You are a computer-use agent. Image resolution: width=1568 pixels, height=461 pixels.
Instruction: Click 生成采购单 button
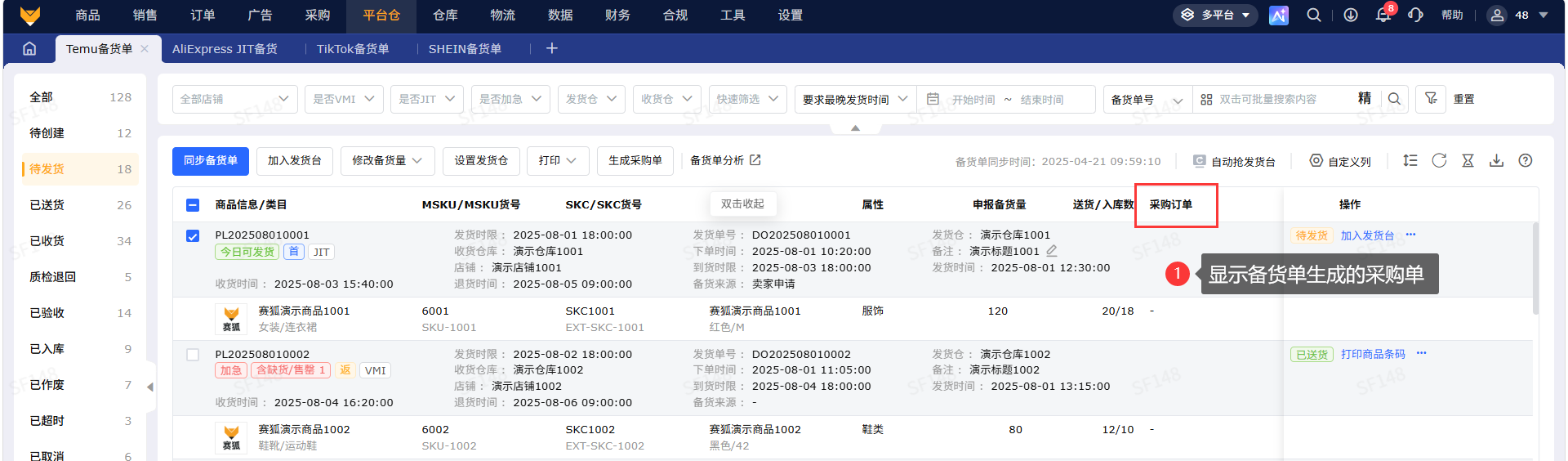coord(635,161)
